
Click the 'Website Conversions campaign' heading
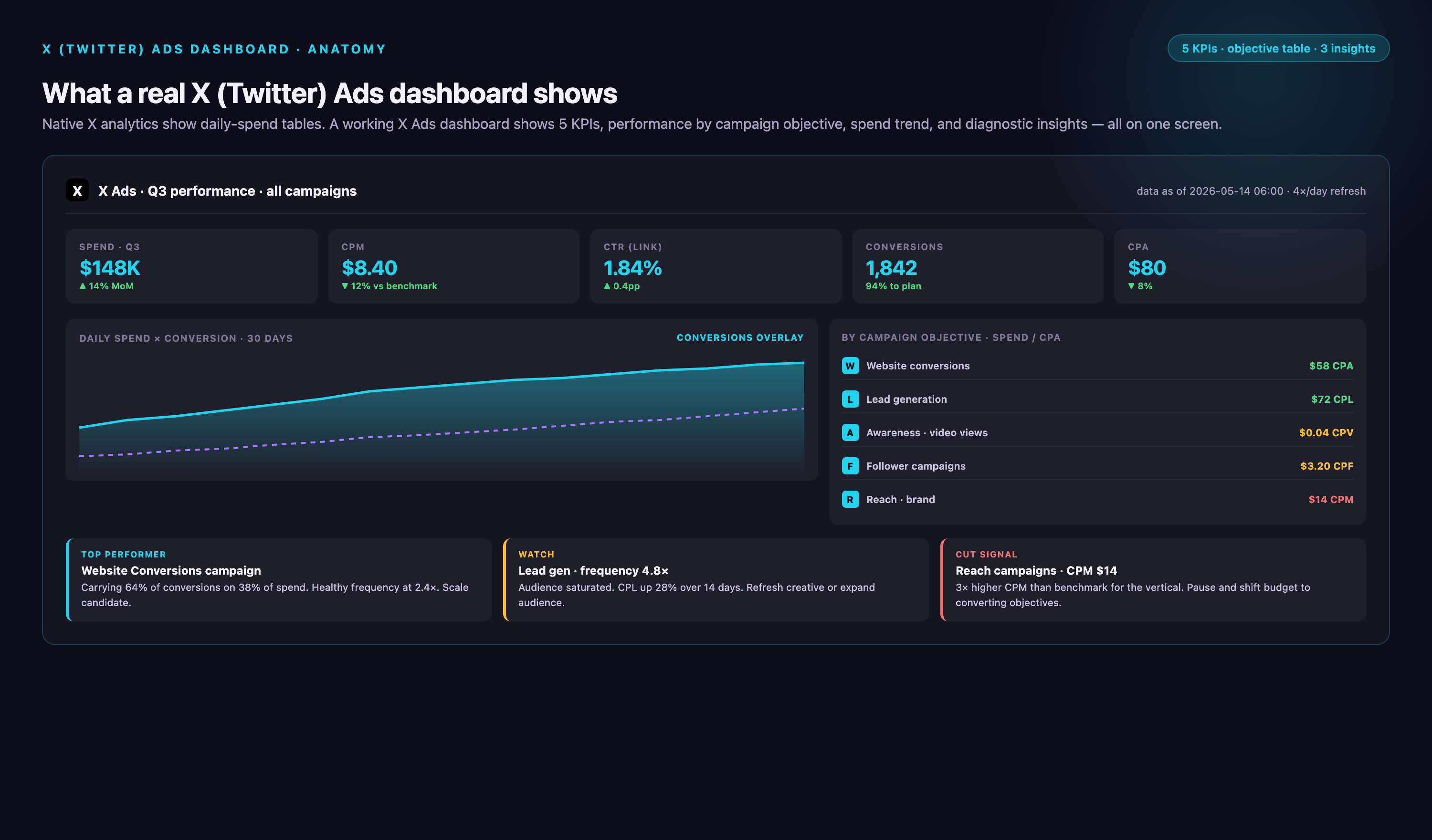171,571
